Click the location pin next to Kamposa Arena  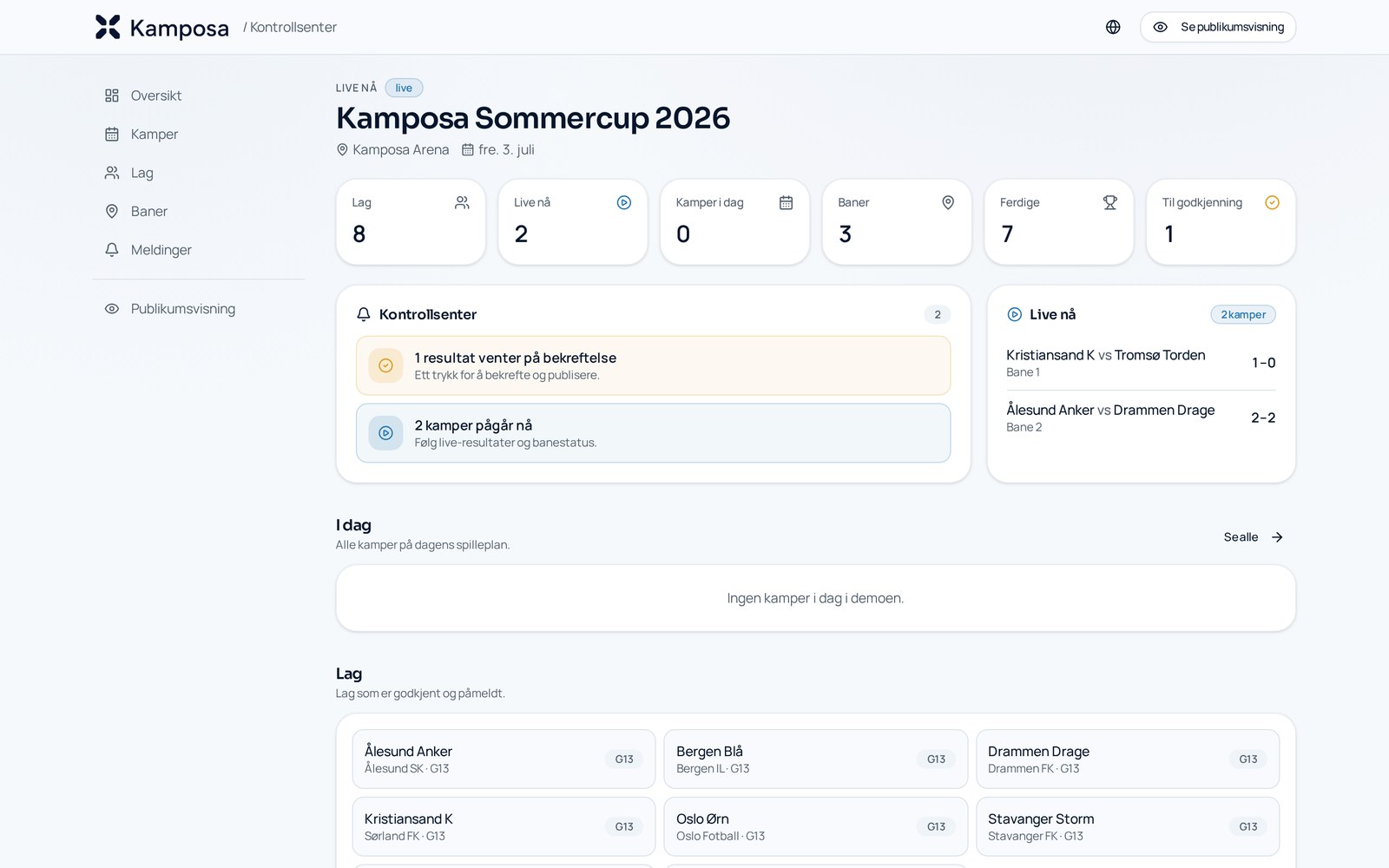coord(342,149)
